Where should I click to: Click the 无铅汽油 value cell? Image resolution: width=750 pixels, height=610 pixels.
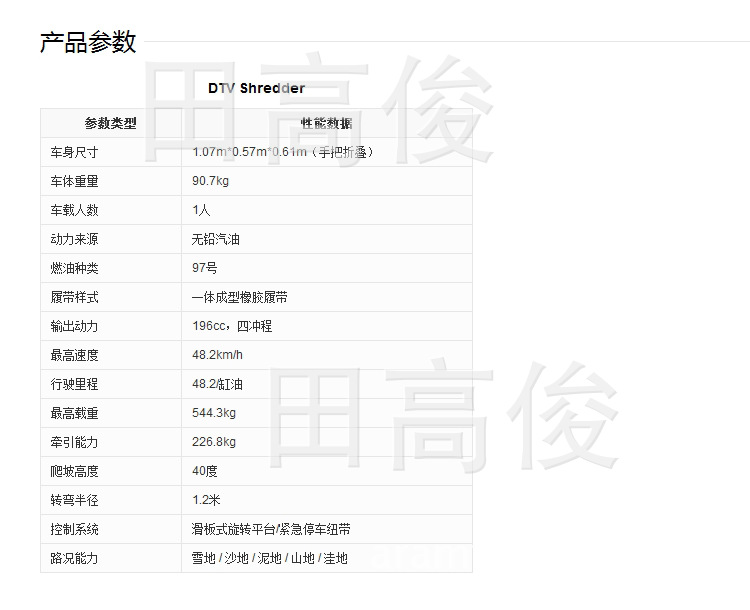click(x=215, y=239)
